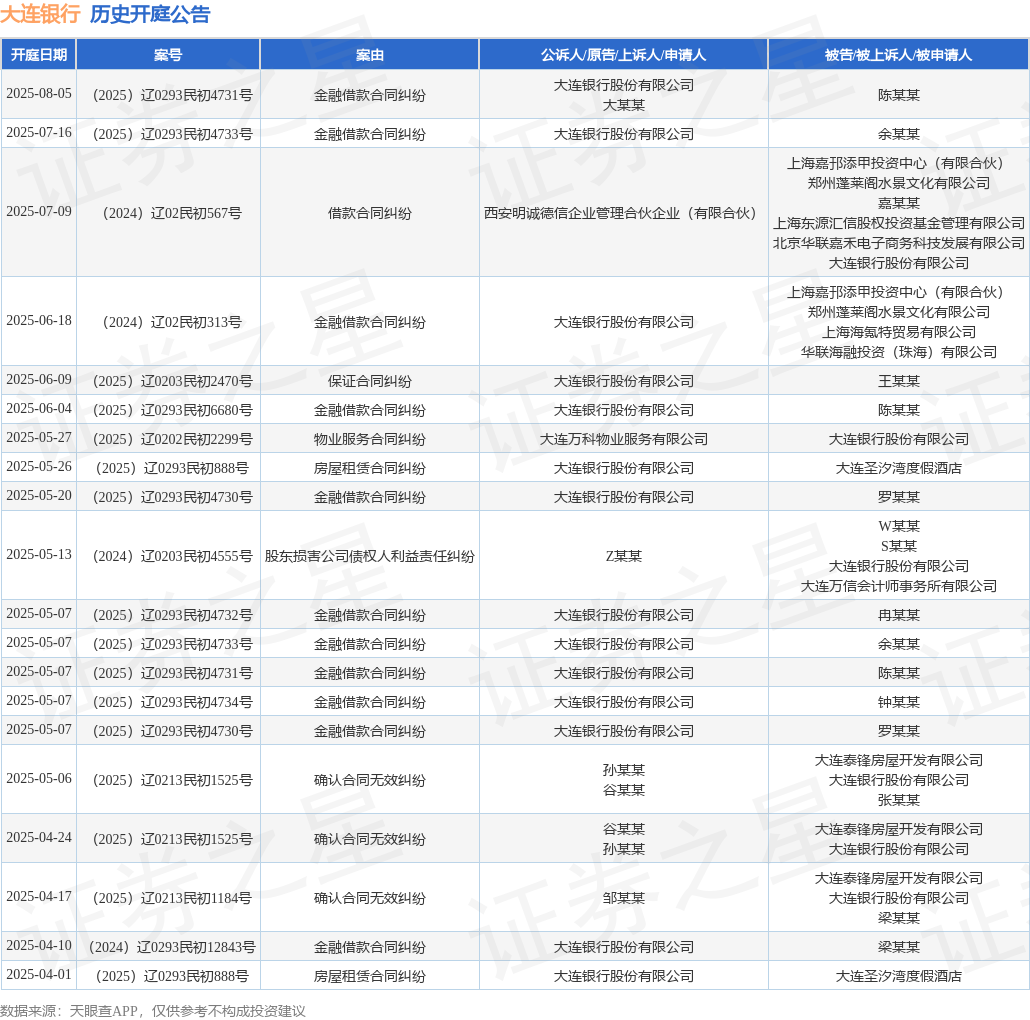
Task: Click the 股东损害公司债权人利益责任纠纷 cell
Action: tap(370, 556)
